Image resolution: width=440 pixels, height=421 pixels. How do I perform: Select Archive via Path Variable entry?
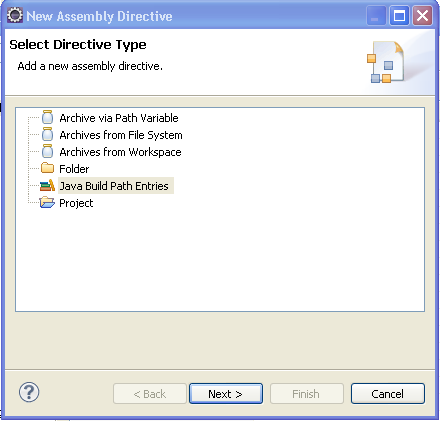tap(119, 118)
